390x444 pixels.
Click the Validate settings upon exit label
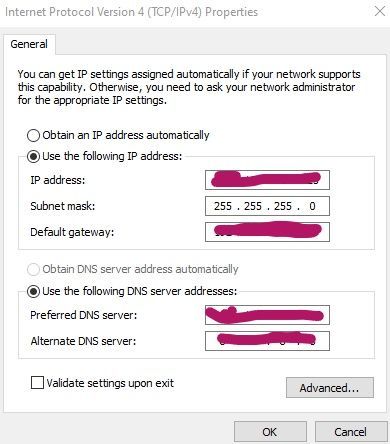pyautogui.click(x=110, y=383)
